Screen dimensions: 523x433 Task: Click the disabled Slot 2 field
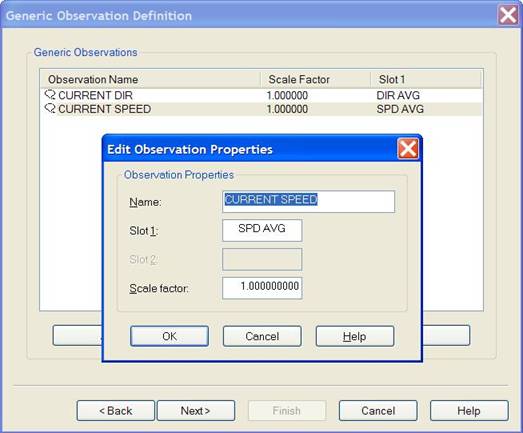tap(262, 259)
